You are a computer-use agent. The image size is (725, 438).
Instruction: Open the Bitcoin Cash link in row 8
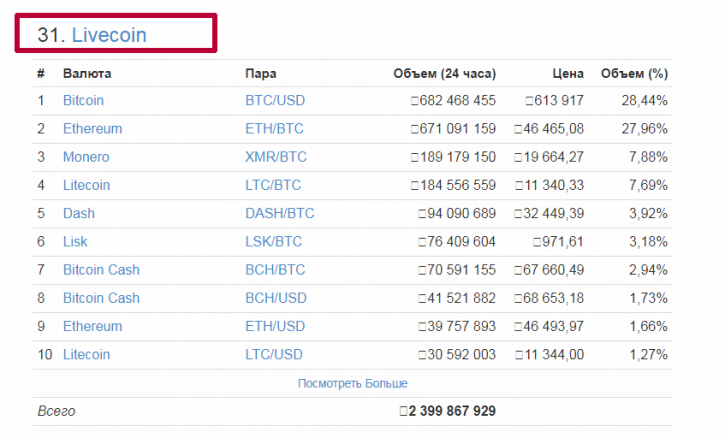click(x=101, y=298)
